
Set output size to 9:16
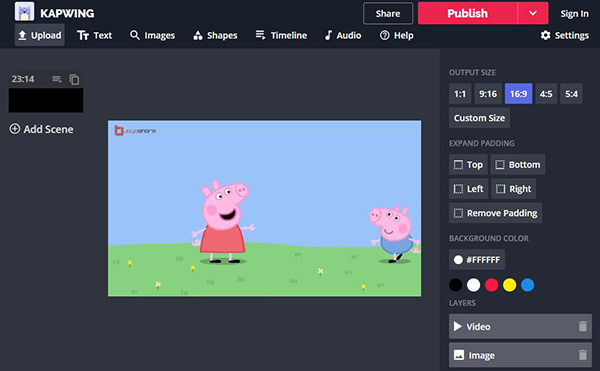(x=488, y=94)
